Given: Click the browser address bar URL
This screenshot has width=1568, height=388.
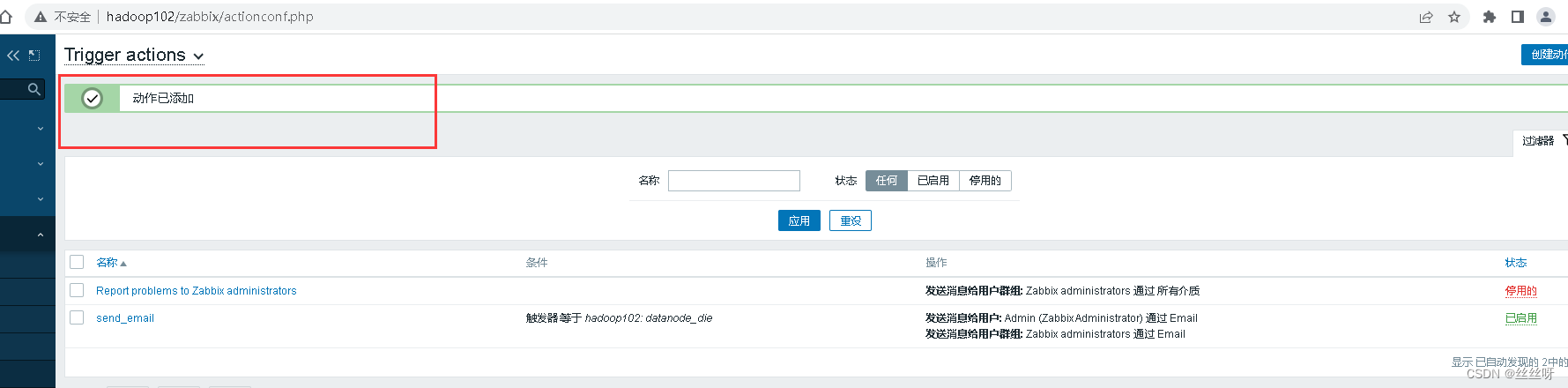Looking at the screenshot, I should tap(210, 17).
